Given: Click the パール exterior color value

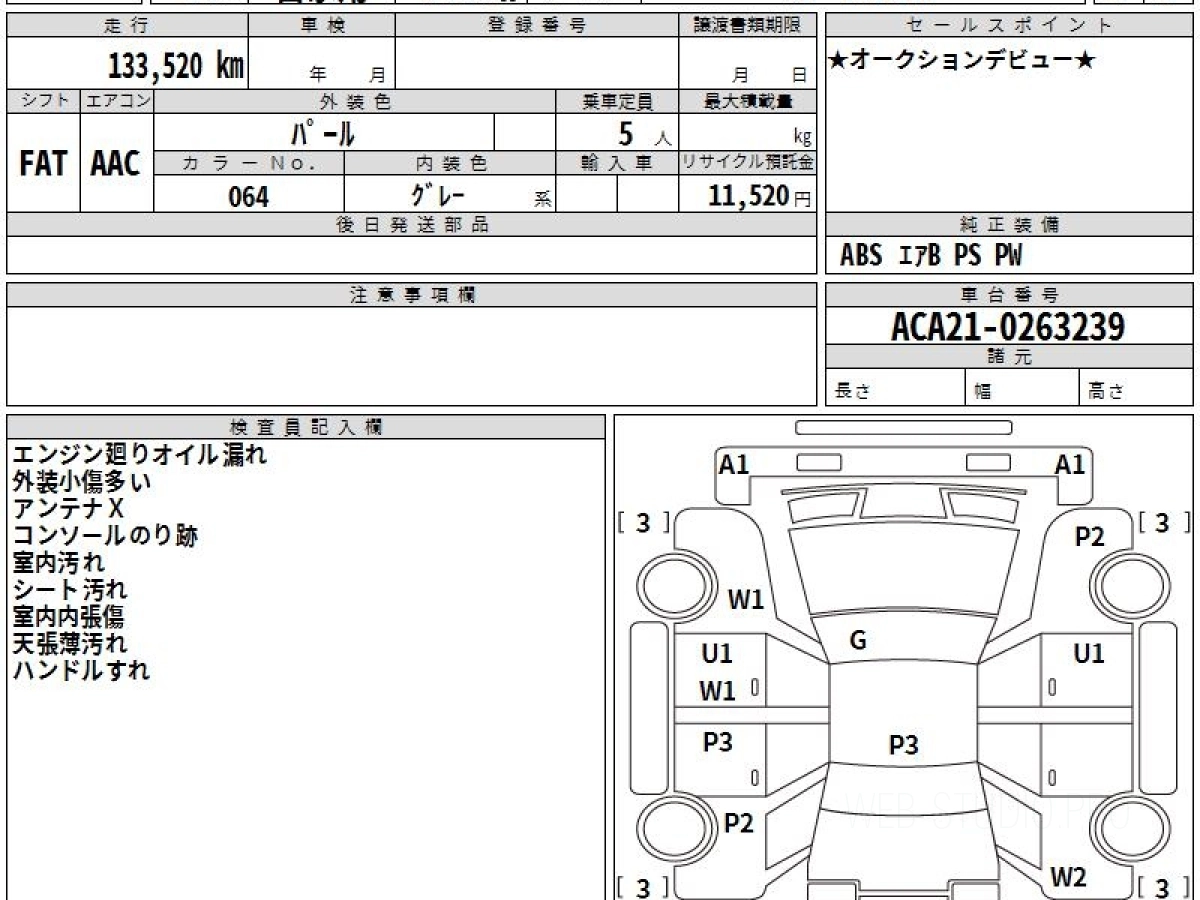Looking at the screenshot, I should (323, 133).
